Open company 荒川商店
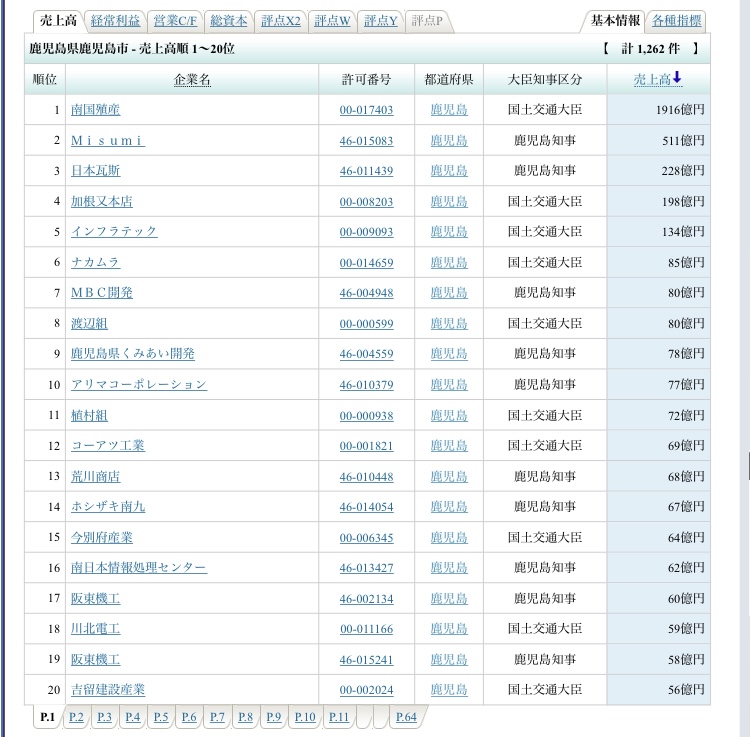The image size is (750, 737). coord(96,476)
